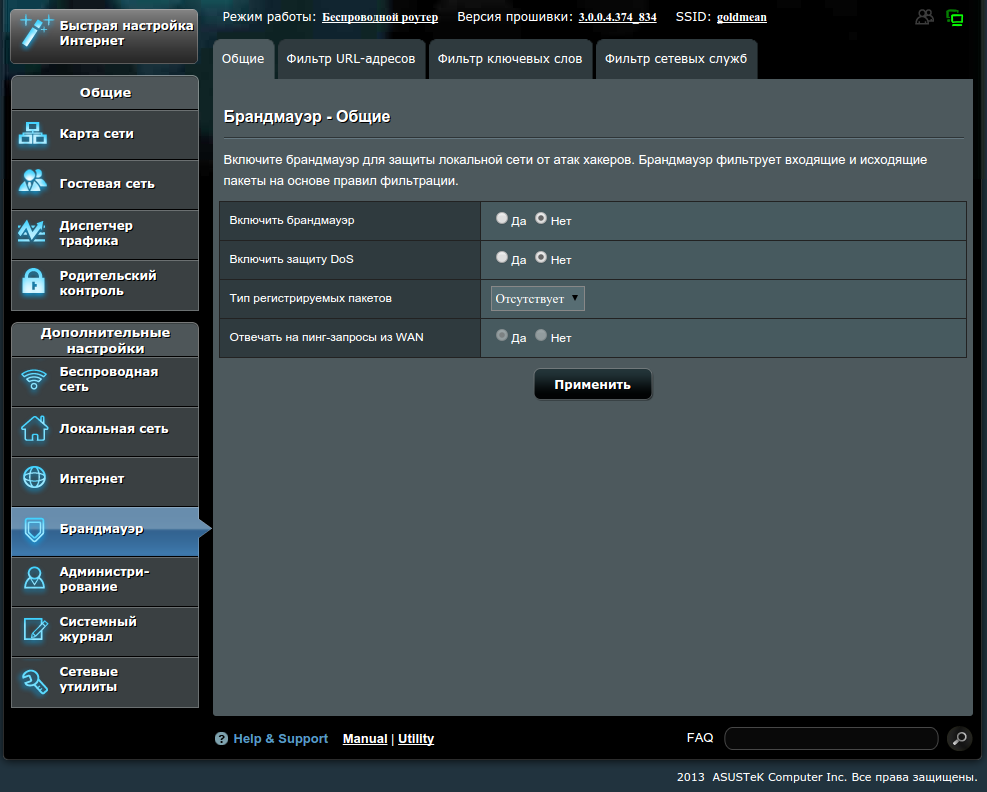This screenshot has width=987, height=792.
Task: Click the FAQ search magnifier icon
Action: pos(959,739)
